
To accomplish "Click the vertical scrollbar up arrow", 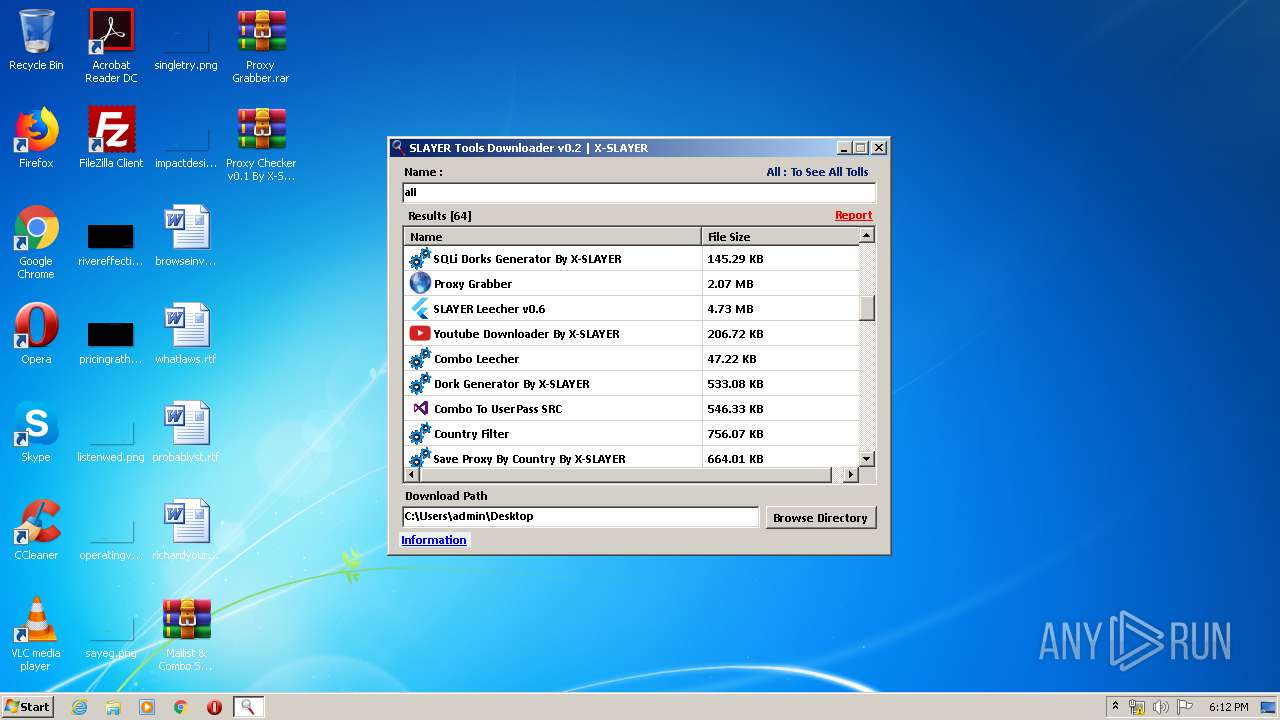I will (867, 235).
